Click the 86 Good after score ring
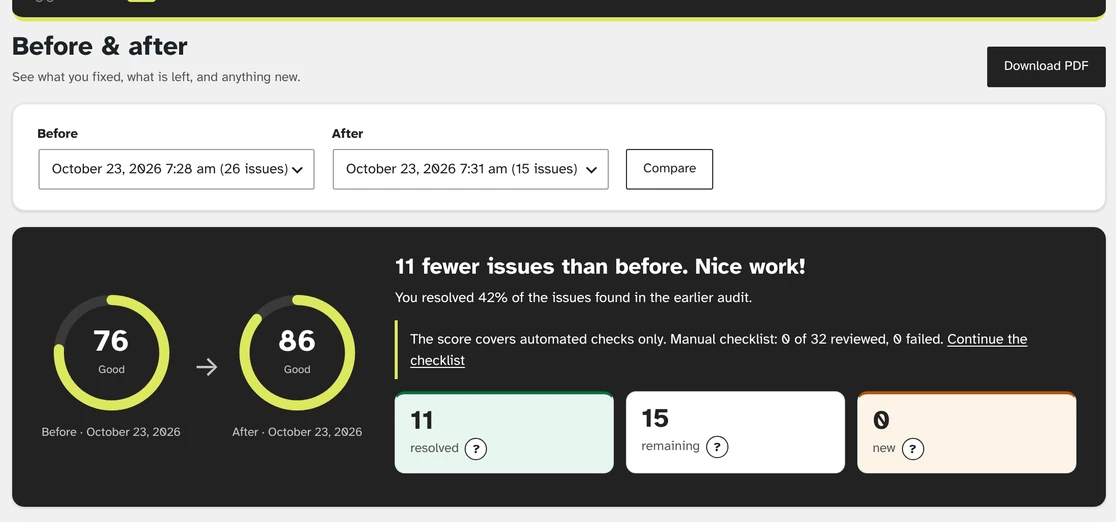This screenshot has width=1116, height=522. tap(297, 353)
